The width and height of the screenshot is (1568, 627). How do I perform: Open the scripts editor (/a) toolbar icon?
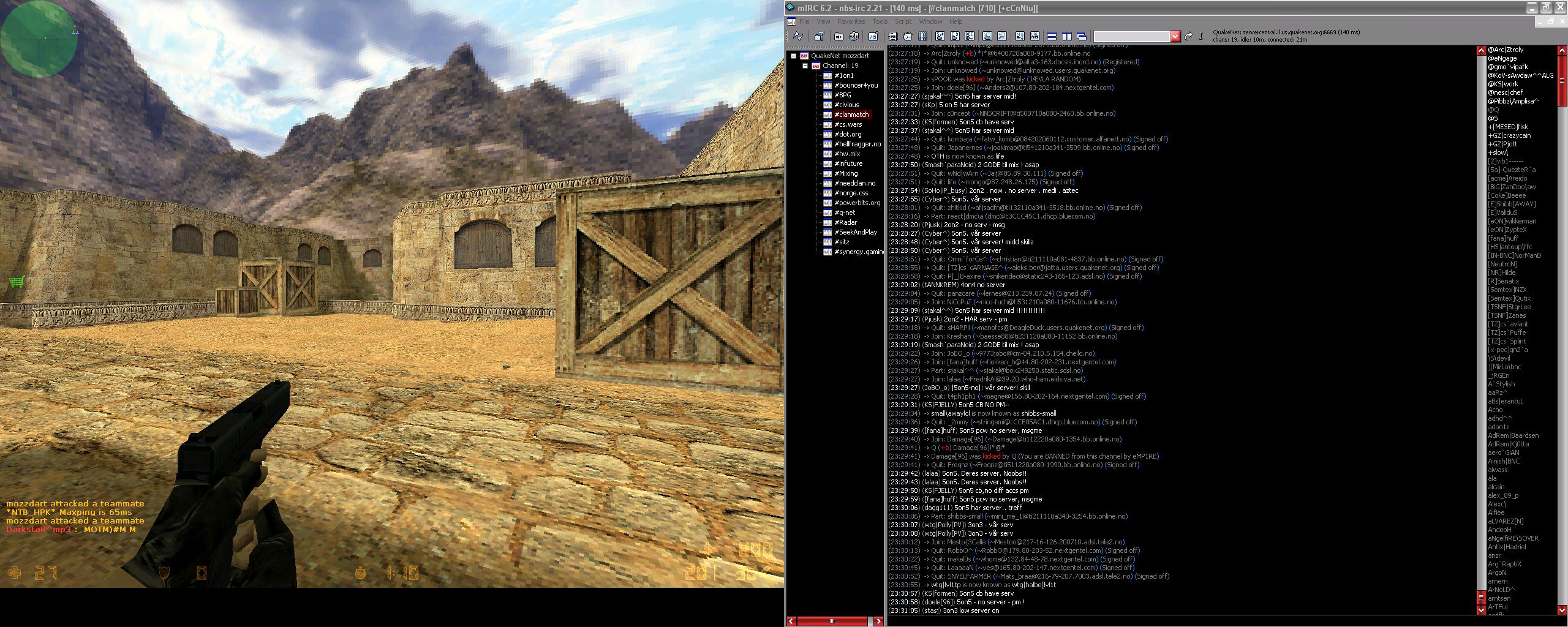coord(873,36)
